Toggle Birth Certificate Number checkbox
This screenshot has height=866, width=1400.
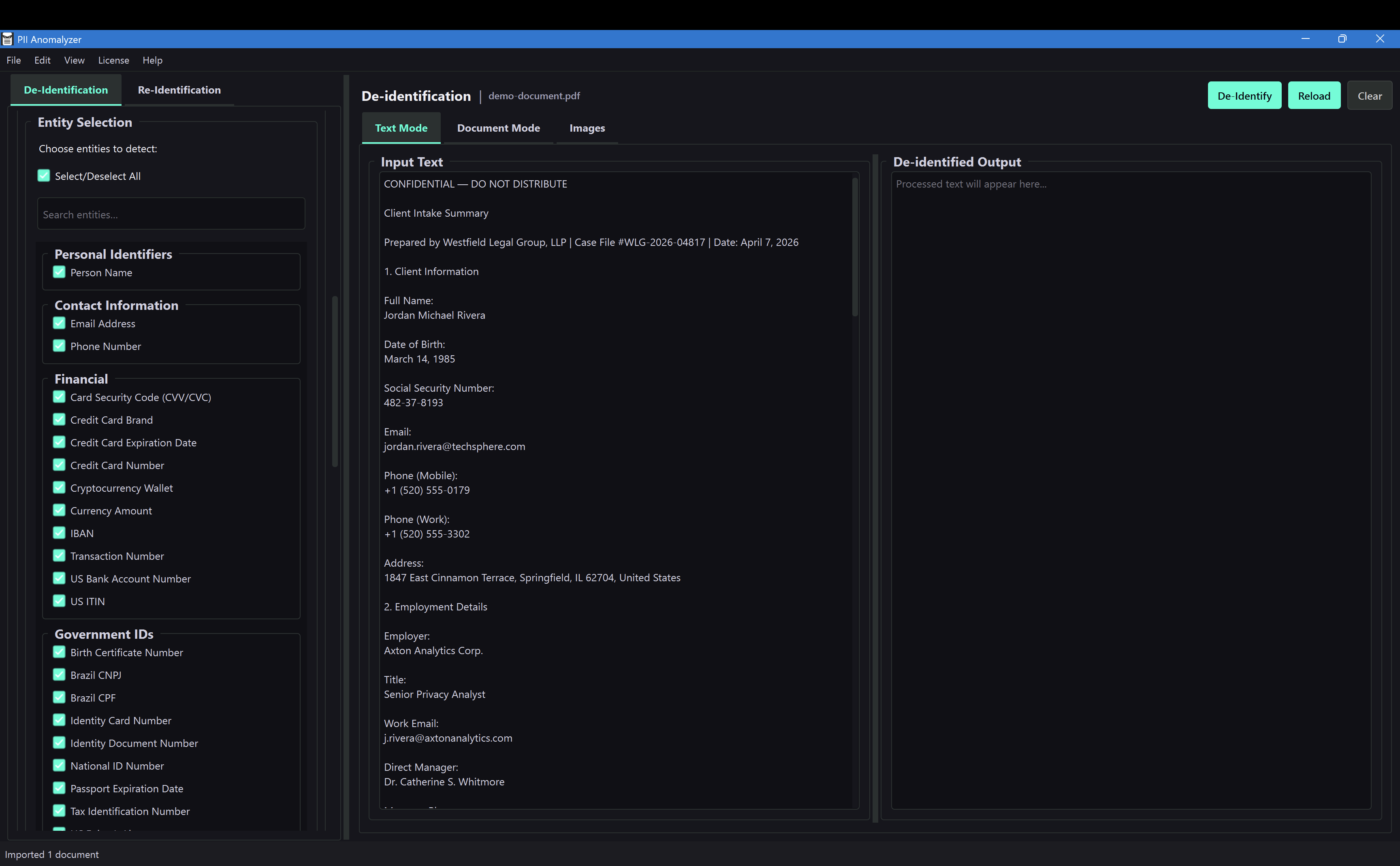[59, 653]
